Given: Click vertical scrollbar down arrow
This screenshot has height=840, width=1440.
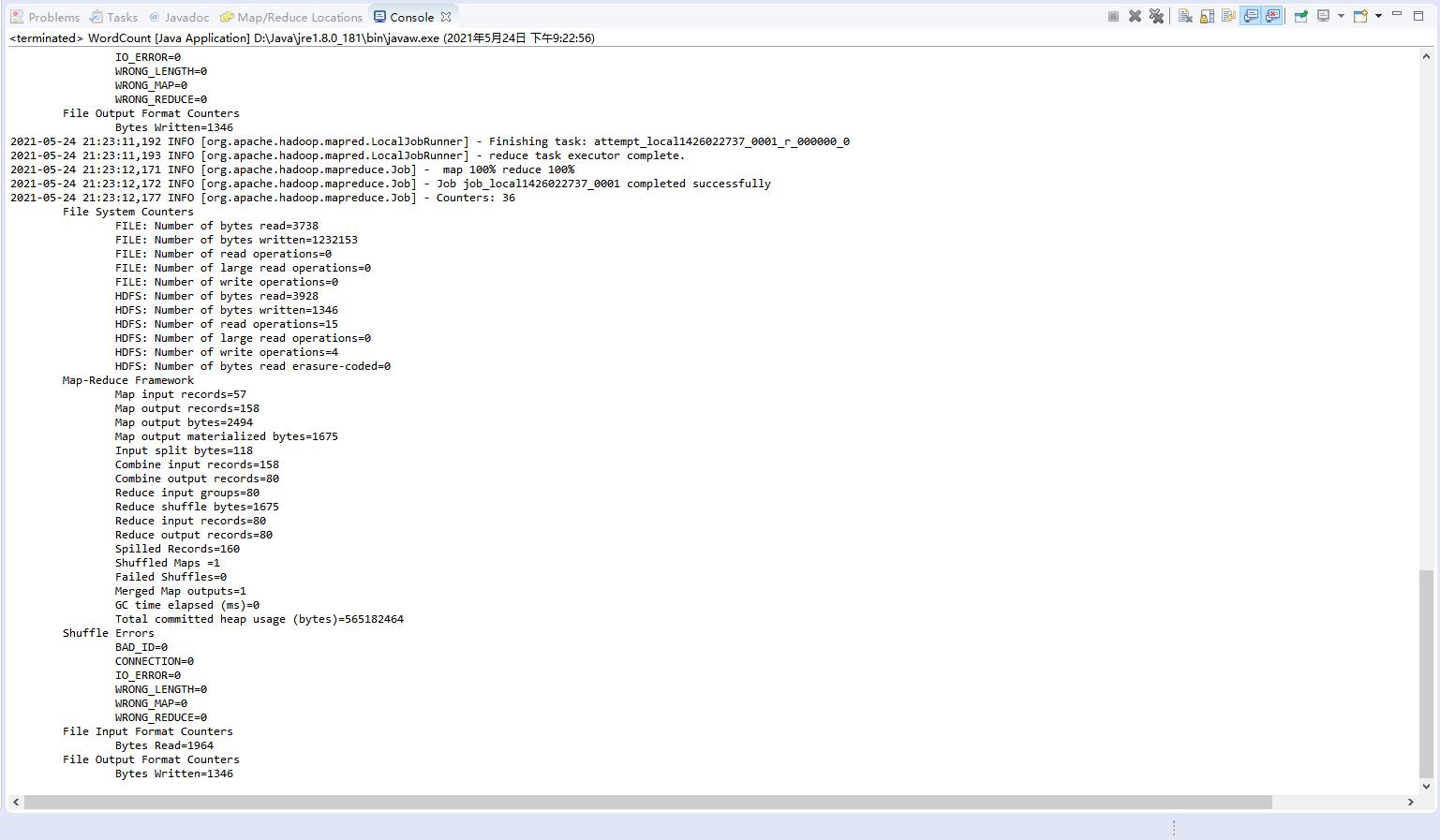Looking at the screenshot, I should point(1426,786).
